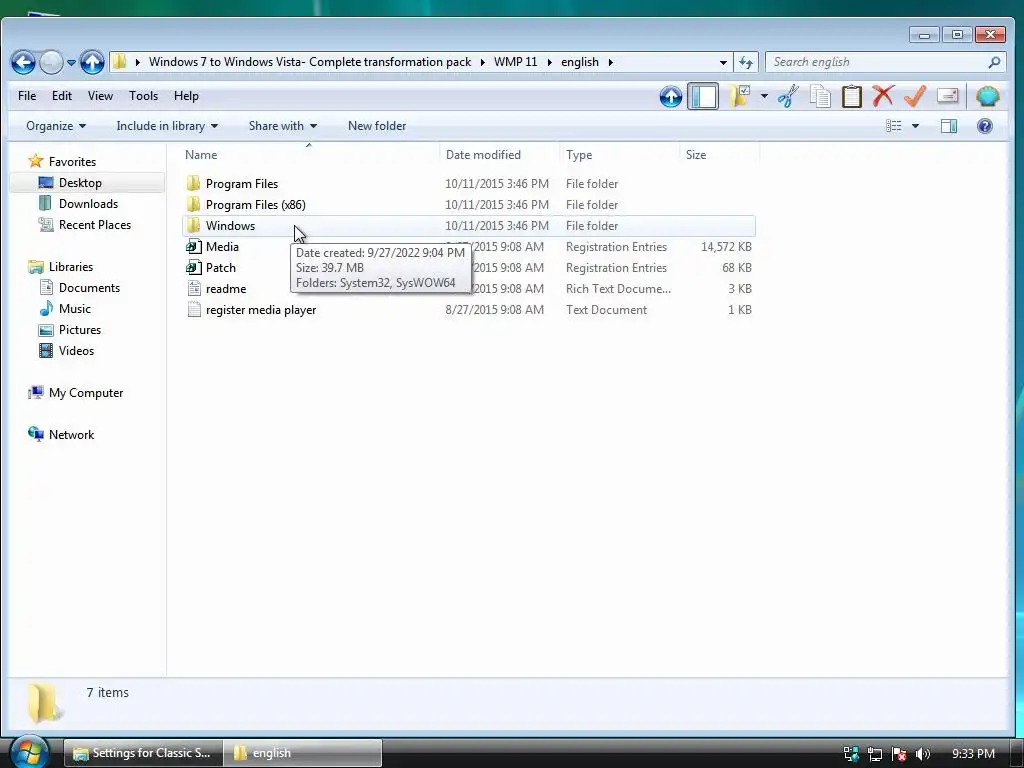Select the register media player text file
The width and height of the screenshot is (1024, 768).
261,310
